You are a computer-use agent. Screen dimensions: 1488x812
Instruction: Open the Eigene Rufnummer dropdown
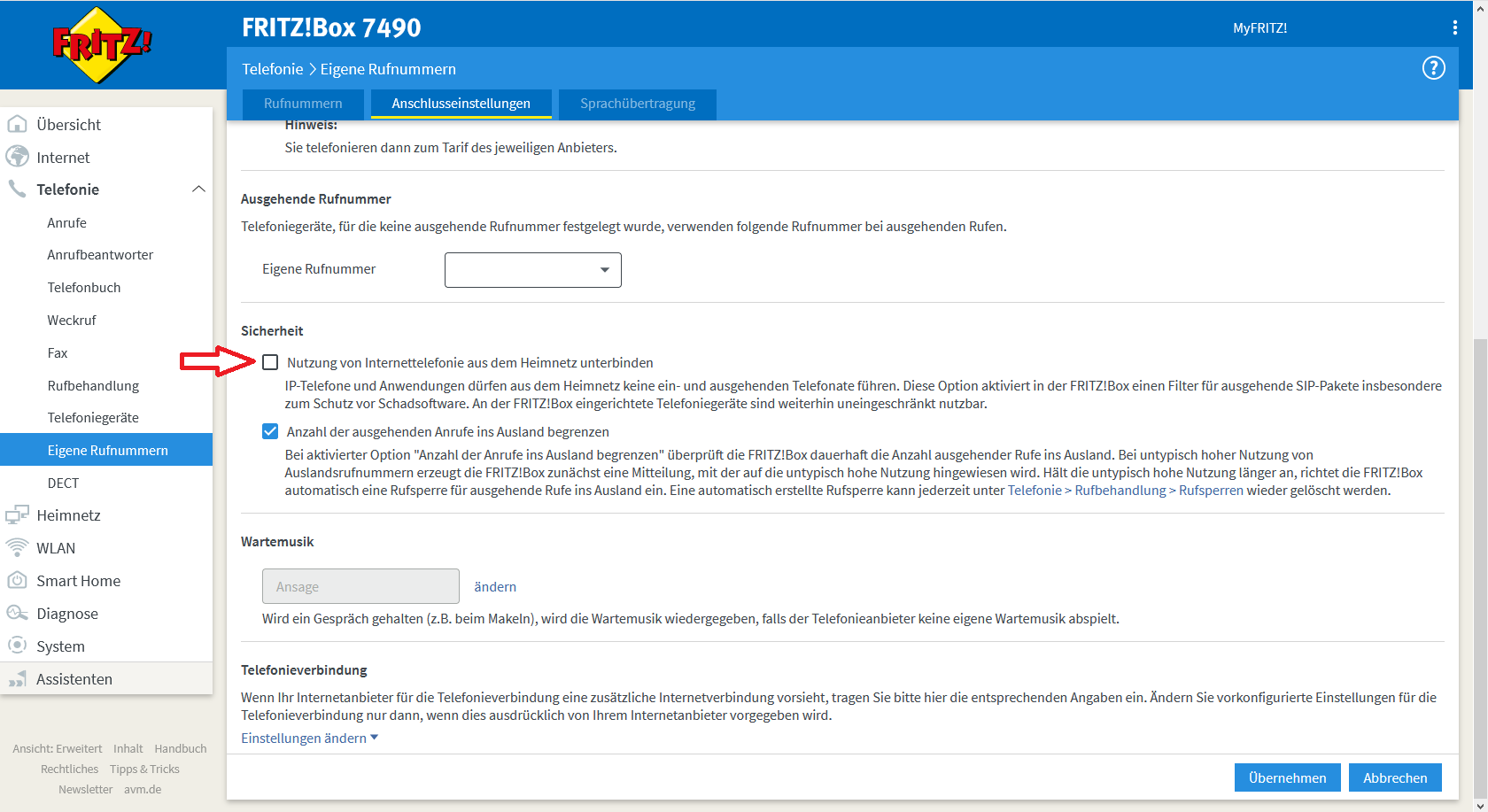click(532, 270)
